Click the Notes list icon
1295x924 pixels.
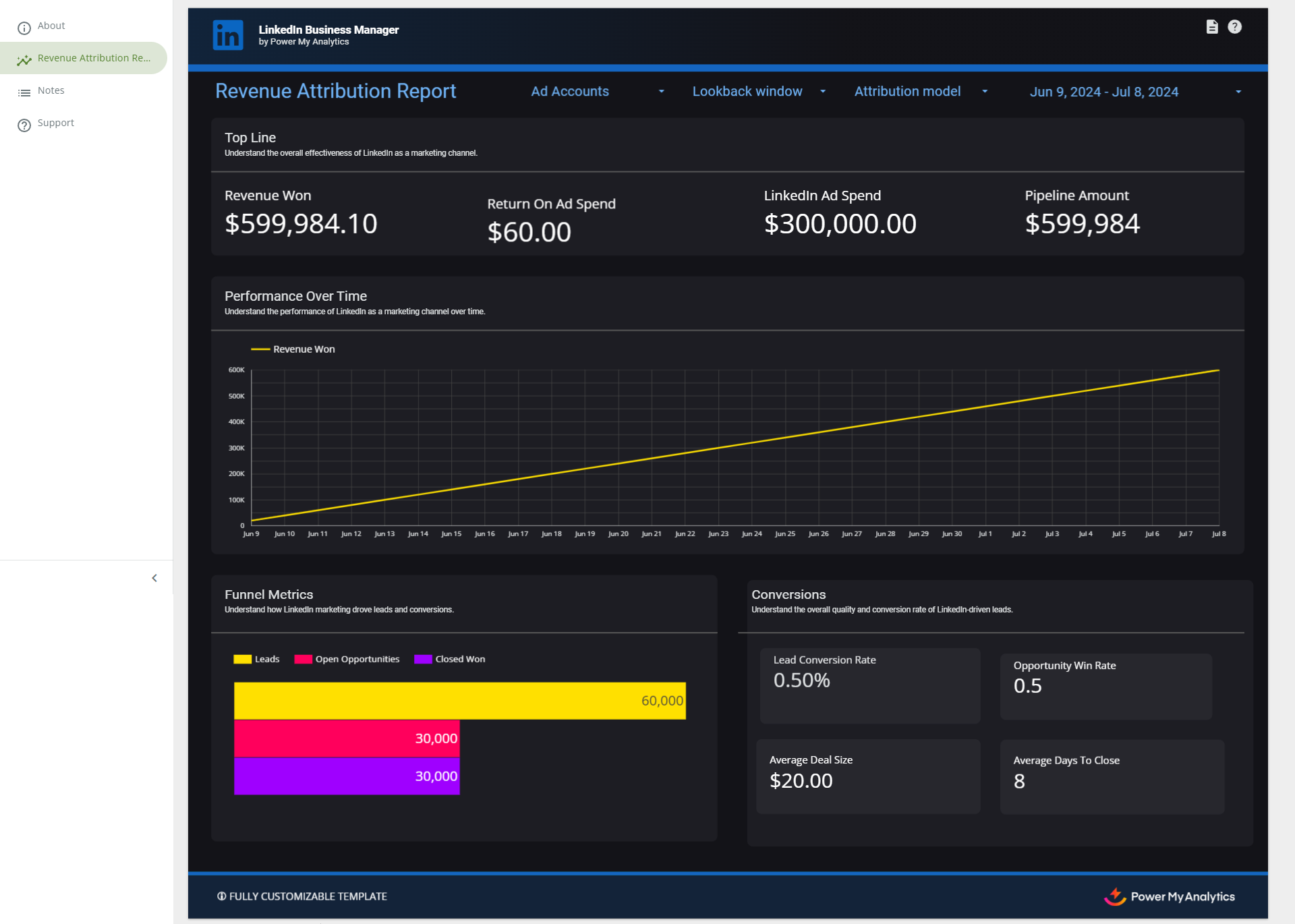[24, 92]
